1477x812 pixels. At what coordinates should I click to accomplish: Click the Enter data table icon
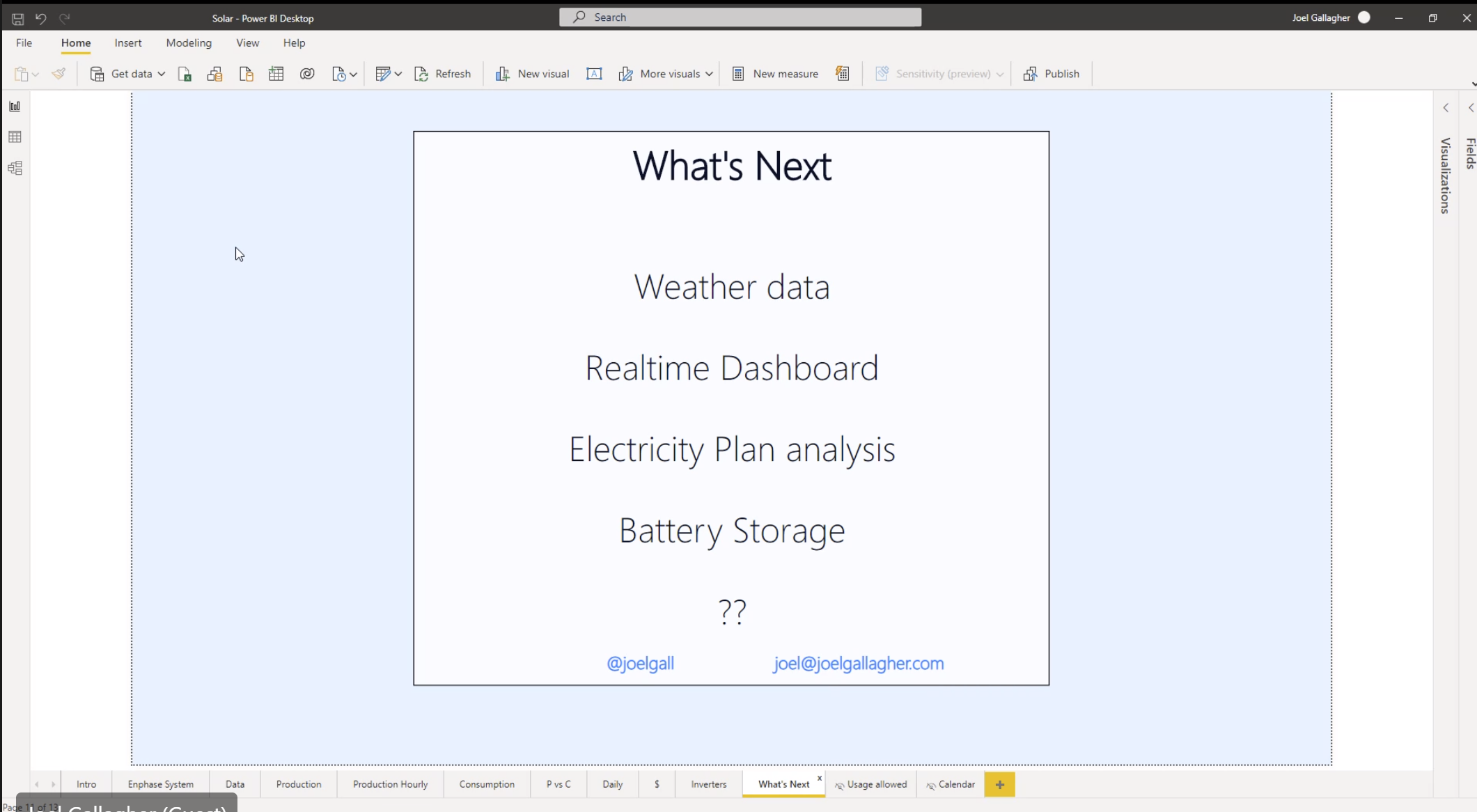[x=276, y=74]
